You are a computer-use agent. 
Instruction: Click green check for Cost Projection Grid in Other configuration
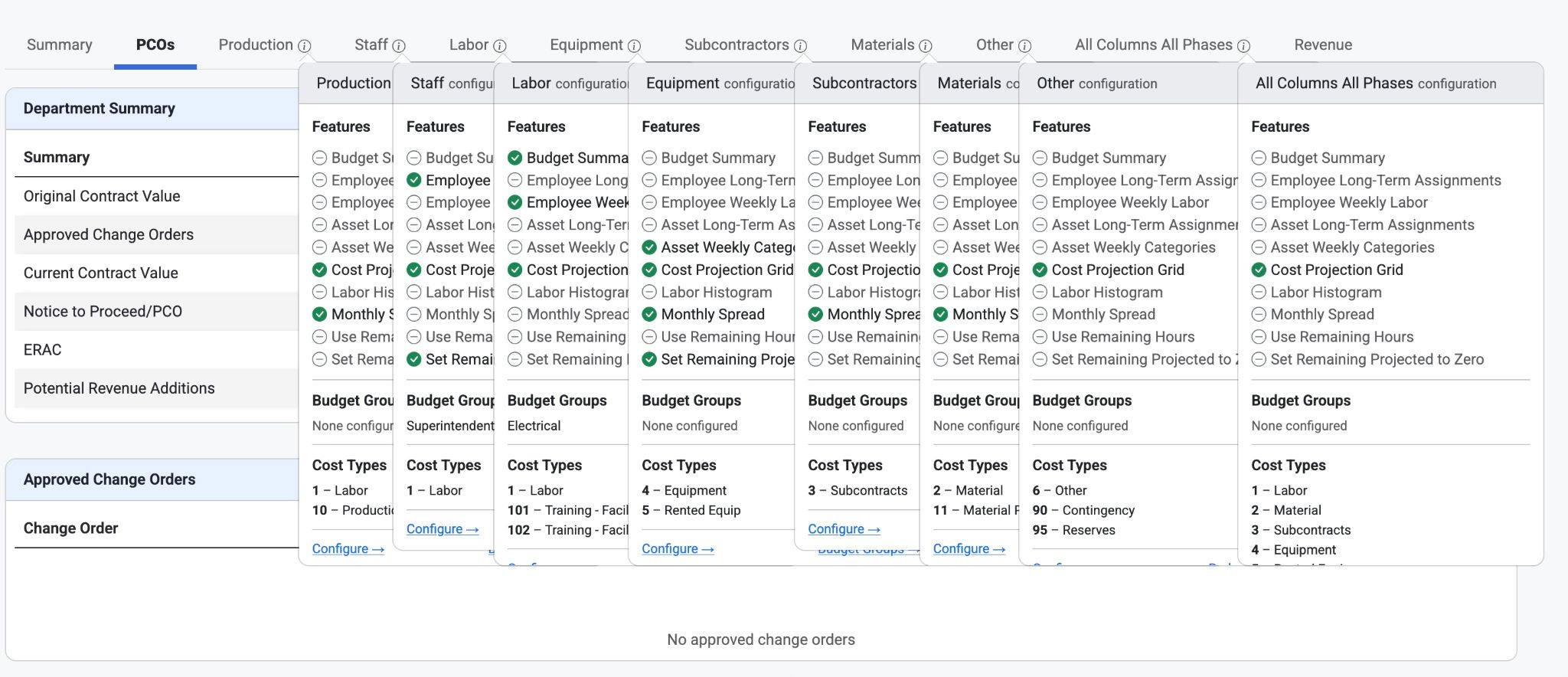[1040, 270]
